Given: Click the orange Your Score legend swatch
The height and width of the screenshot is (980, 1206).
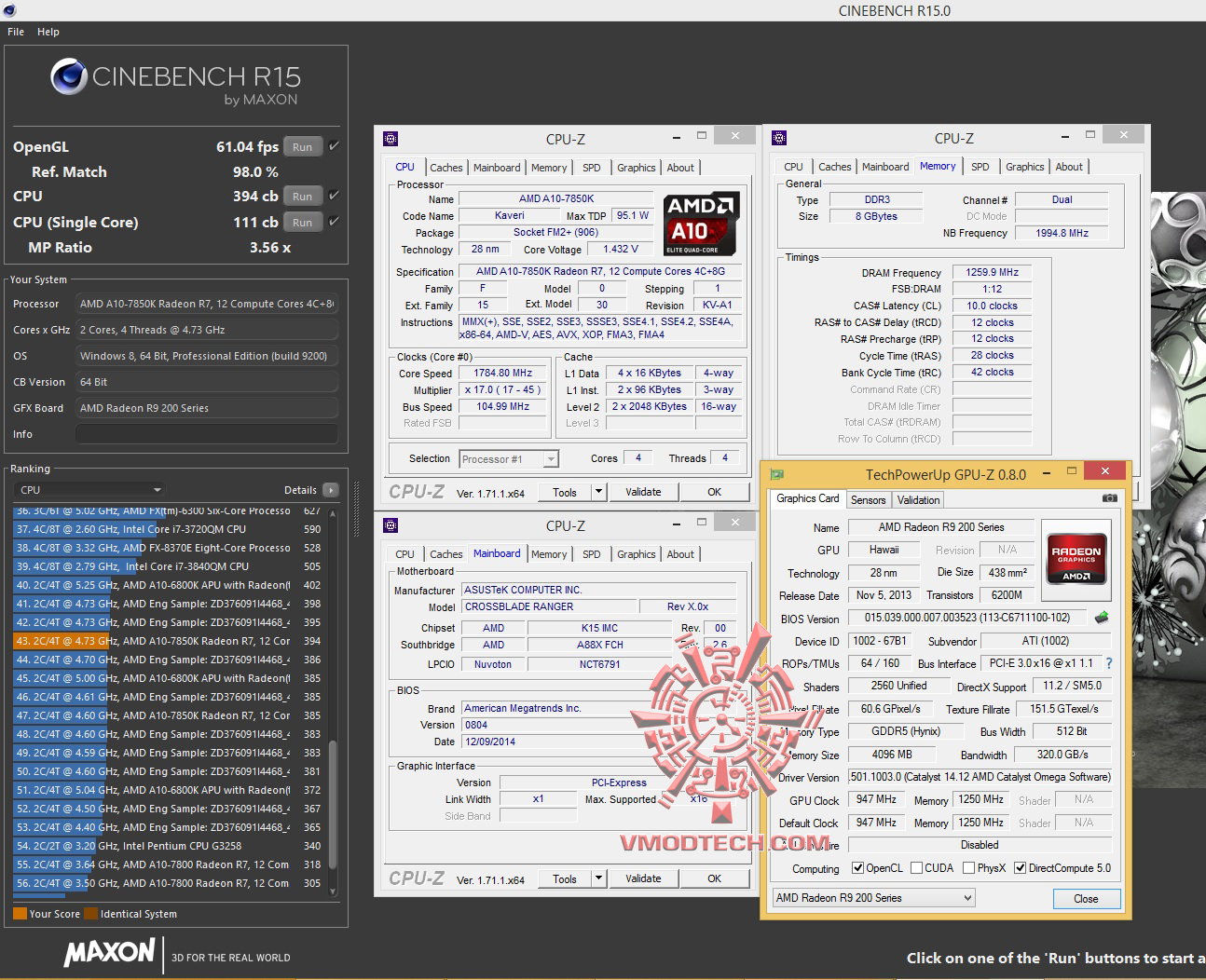Looking at the screenshot, I should (x=20, y=914).
